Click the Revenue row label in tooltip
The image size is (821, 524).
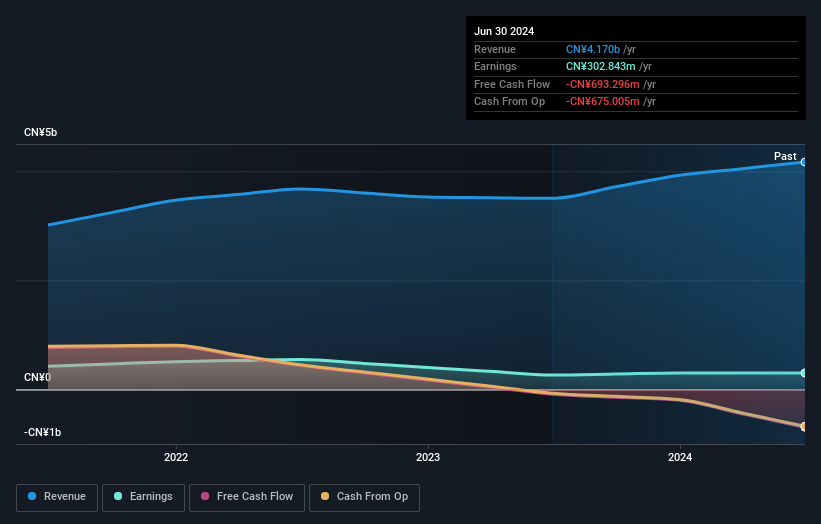[x=495, y=49]
